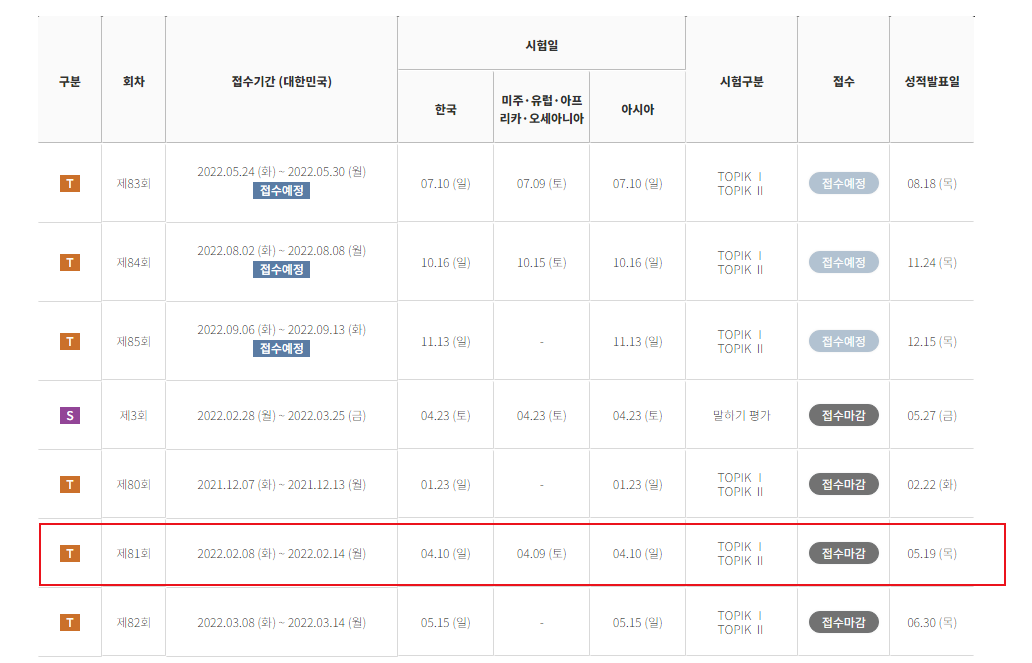Click blue 접수예정 badge under 2022.09.06 period
1032x663 pixels.
pyautogui.click(x=281, y=349)
